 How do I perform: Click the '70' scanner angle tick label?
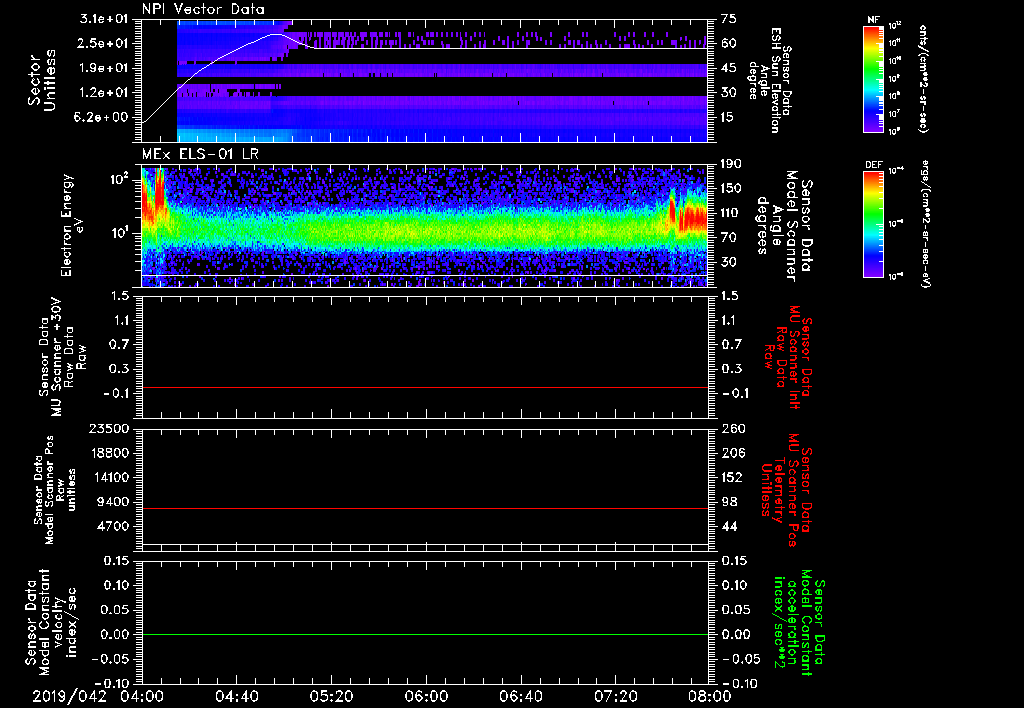point(729,238)
